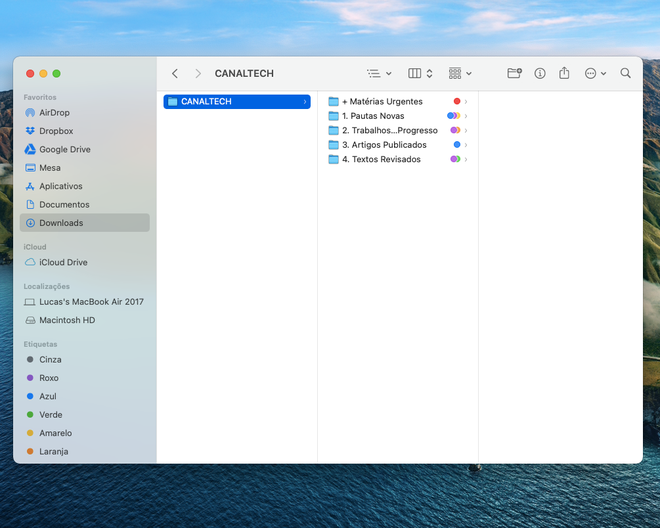
Task: Filter by the Verde tag
Action: [85, 415]
